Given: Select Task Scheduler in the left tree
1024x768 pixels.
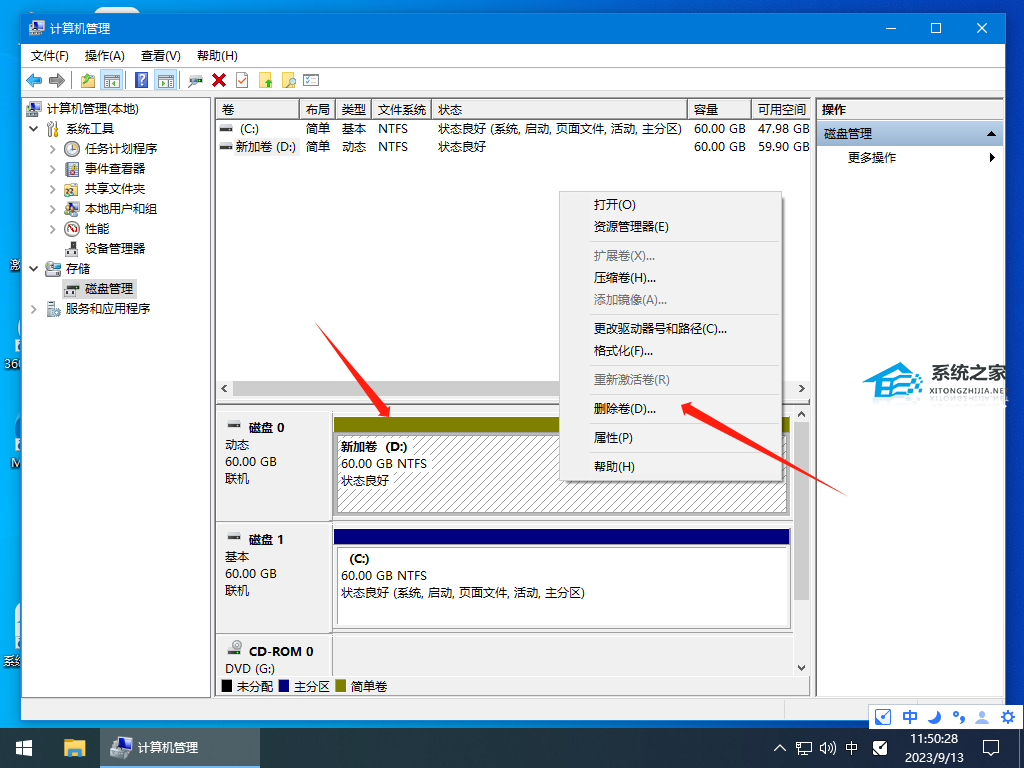Looking at the screenshot, I should [x=120, y=148].
